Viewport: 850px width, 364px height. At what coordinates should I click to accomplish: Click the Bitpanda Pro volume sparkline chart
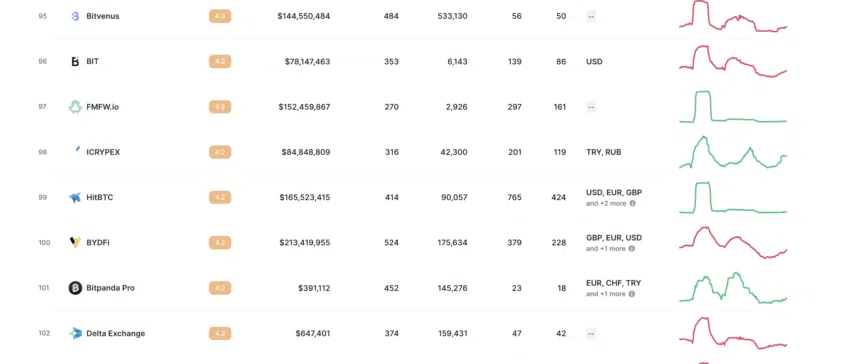[x=733, y=288]
